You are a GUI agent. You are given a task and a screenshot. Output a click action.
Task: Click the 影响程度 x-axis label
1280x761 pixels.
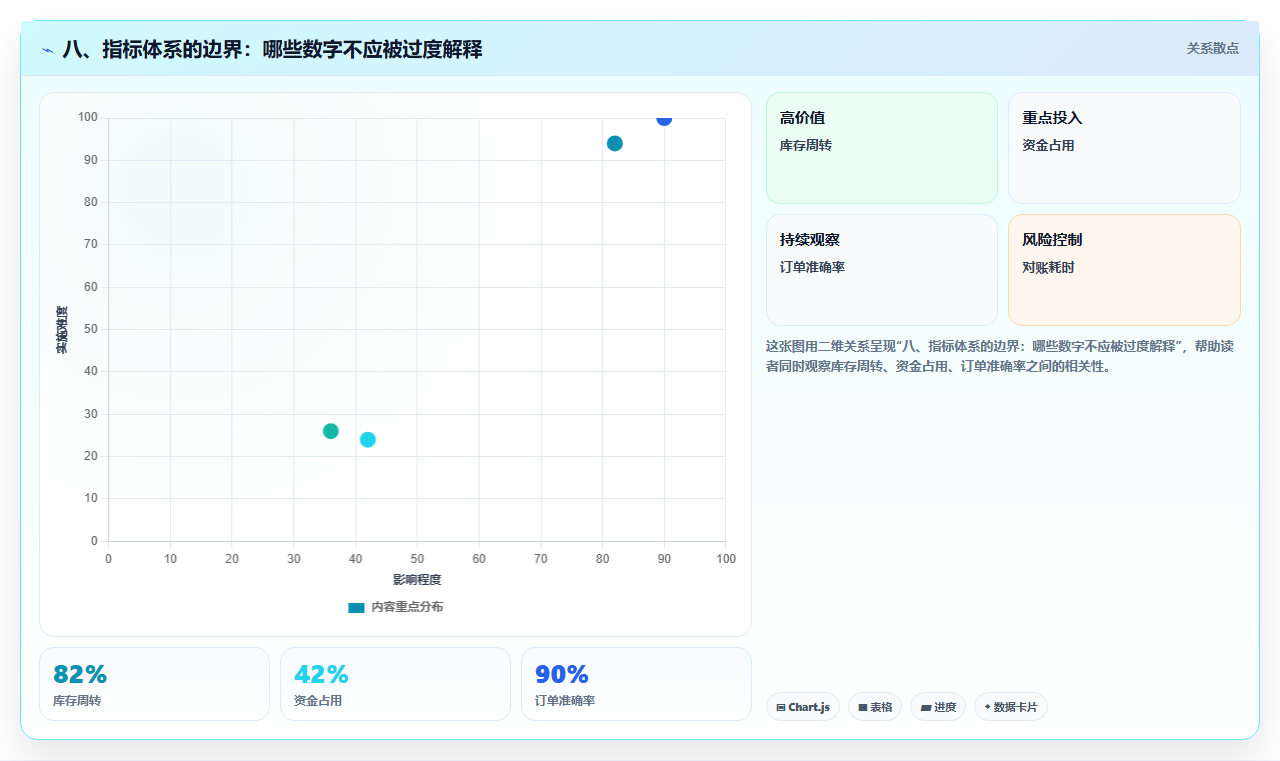[x=417, y=580]
